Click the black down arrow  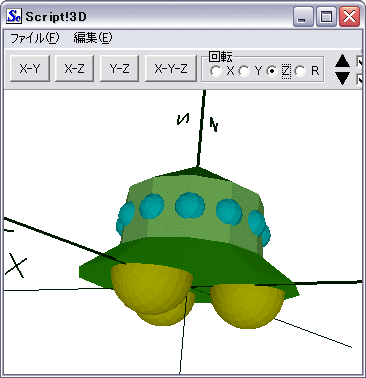(342, 78)
